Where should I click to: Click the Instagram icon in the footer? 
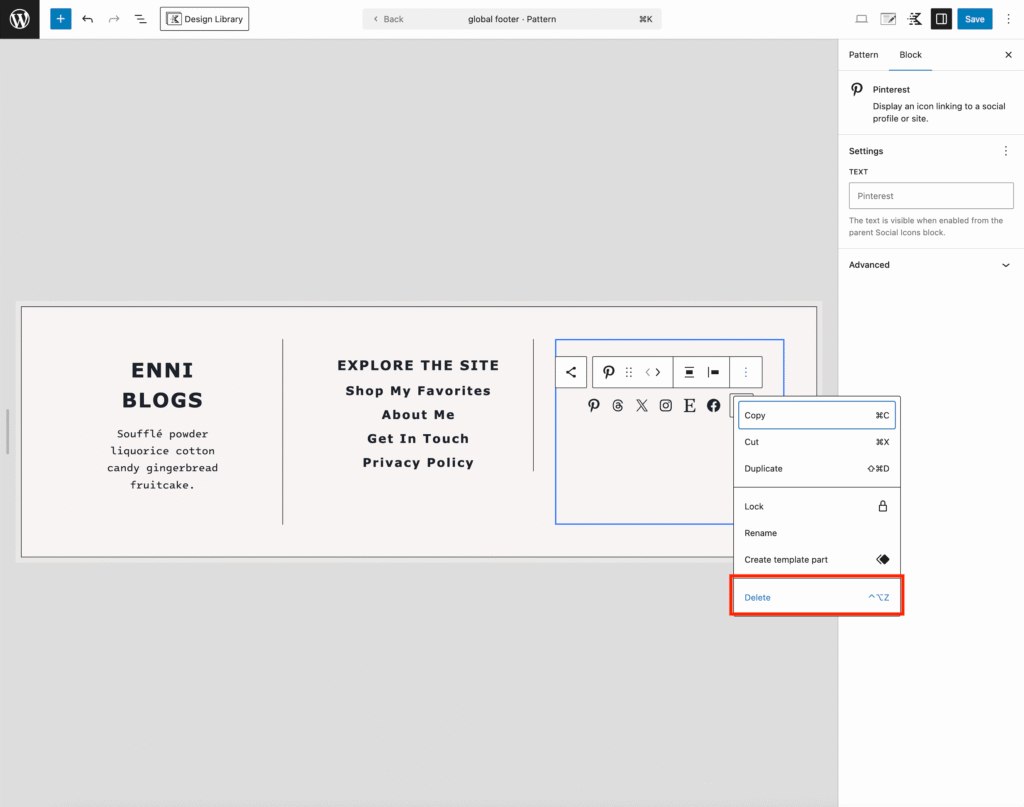[666, 405]
